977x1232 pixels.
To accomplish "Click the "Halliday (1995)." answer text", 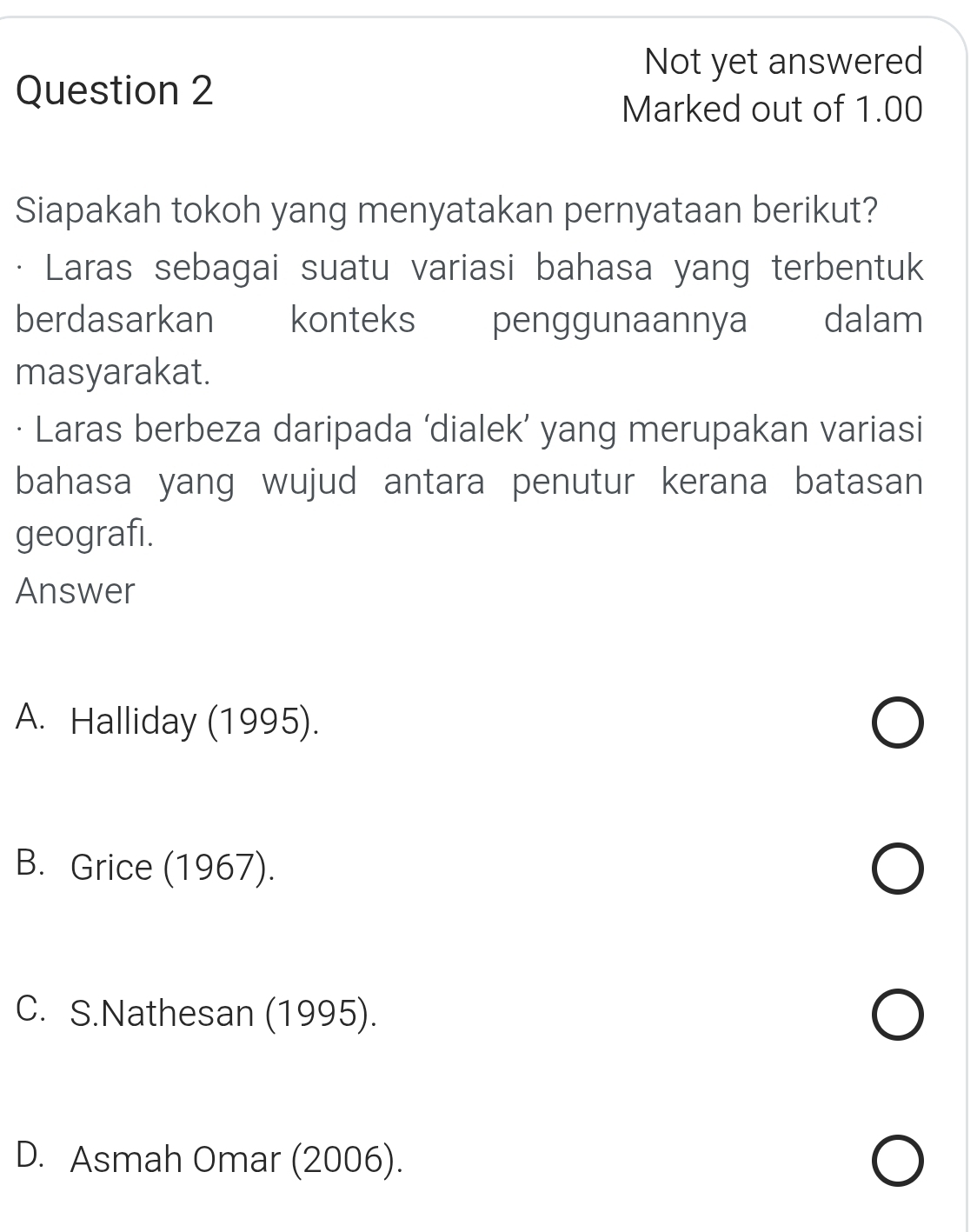I will [195, 721].
